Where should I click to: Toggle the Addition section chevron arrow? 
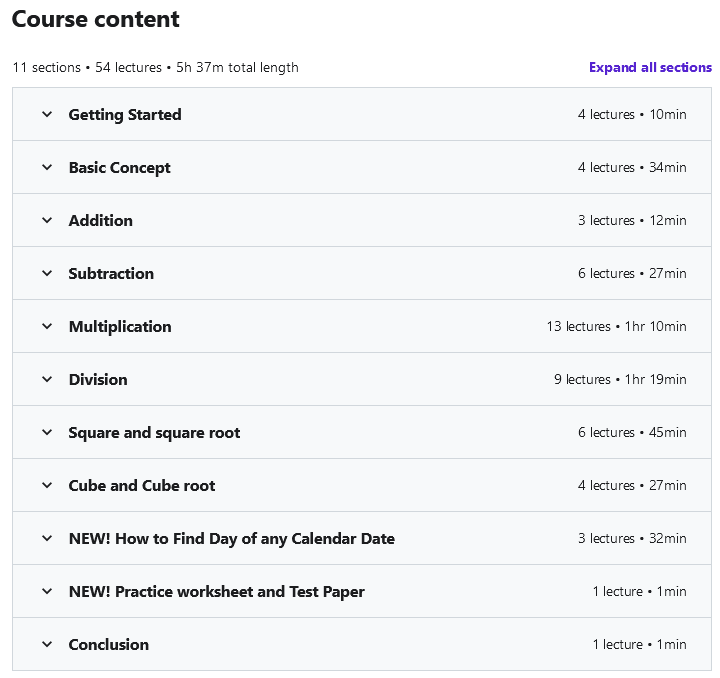click(x=47, y=220)
